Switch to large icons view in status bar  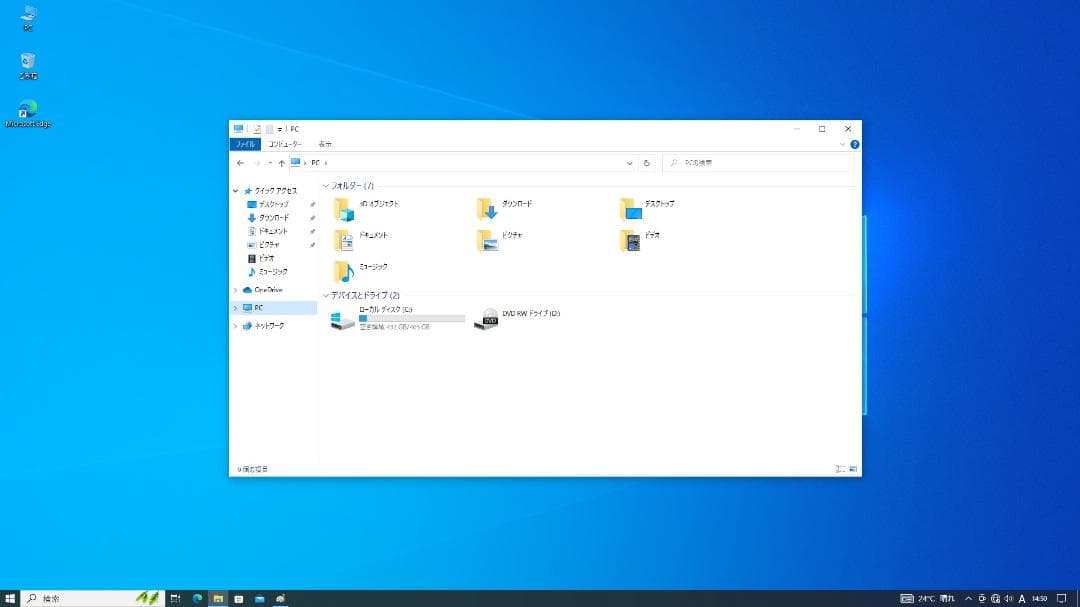pos(851,467)
